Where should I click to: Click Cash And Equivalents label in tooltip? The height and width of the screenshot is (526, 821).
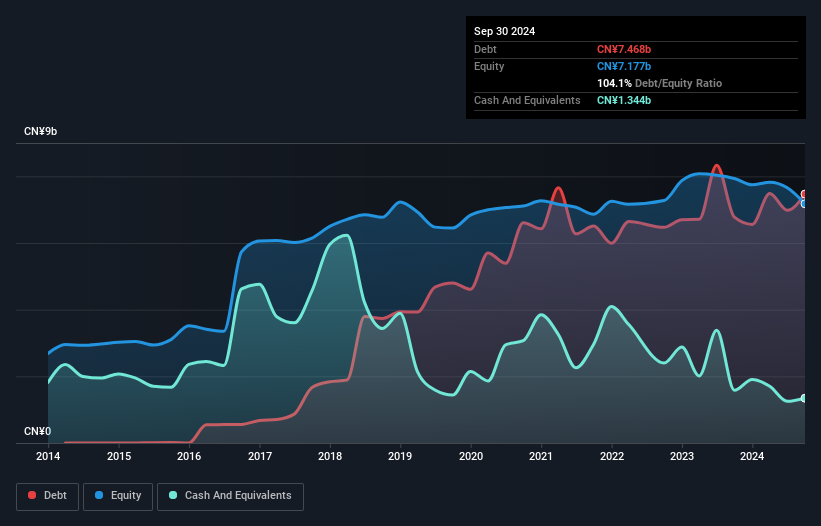tap(527, 100)
